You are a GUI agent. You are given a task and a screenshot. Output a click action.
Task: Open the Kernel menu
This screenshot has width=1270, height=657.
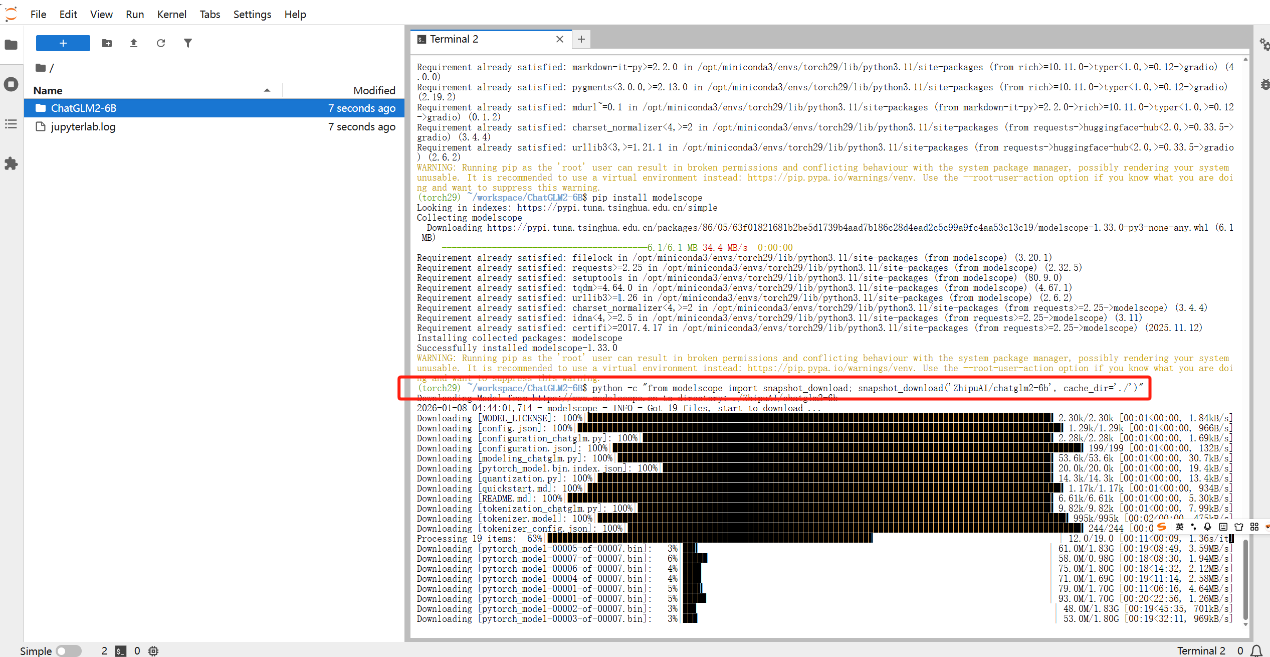point(172,15)
